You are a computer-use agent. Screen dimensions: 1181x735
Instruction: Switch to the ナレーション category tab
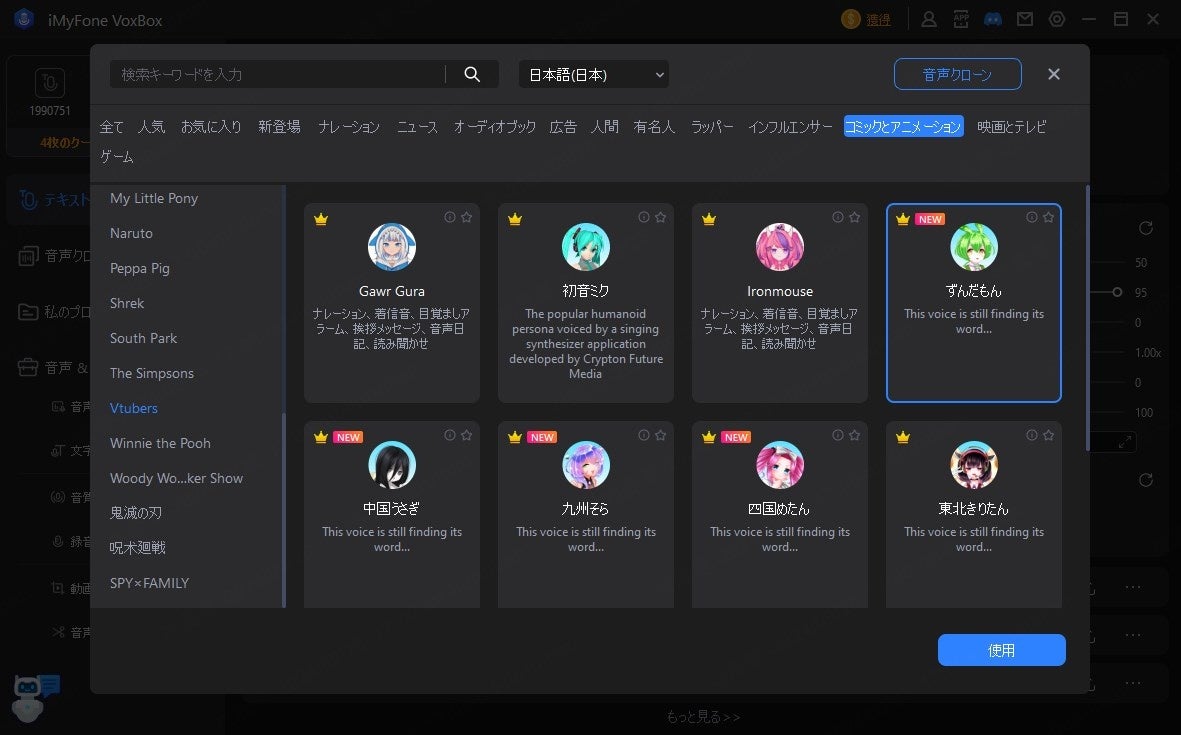point(349,127)
